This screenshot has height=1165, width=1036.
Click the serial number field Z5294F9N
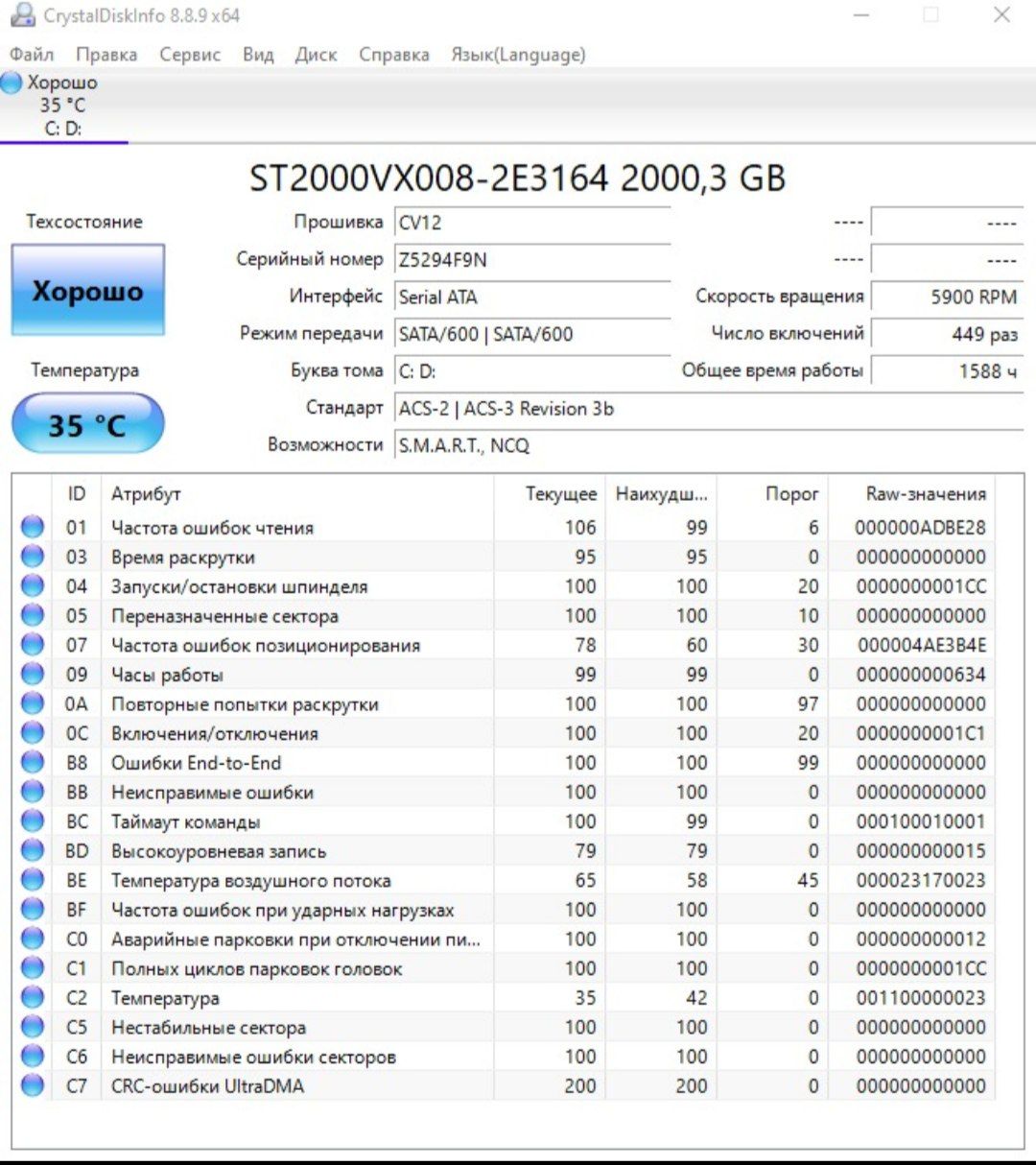pos(532,259)
